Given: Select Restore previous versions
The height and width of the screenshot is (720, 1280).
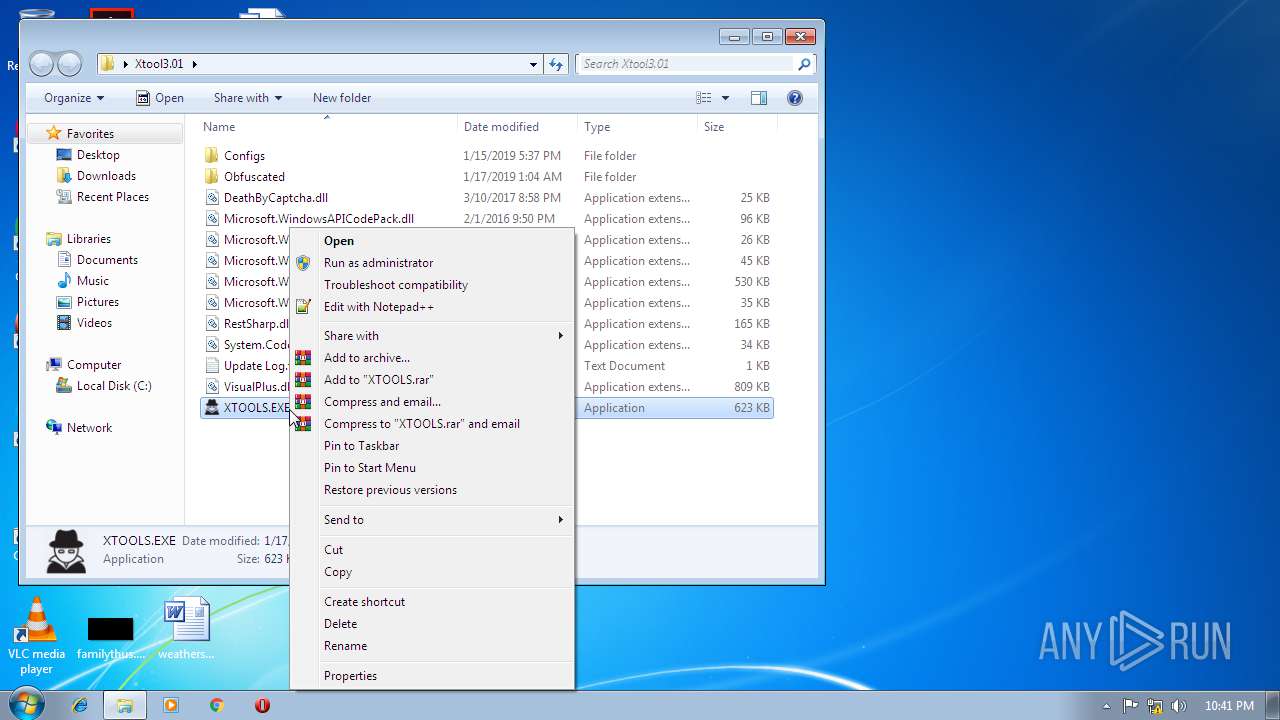Looking at the screenshot, I should coord(433,490).
